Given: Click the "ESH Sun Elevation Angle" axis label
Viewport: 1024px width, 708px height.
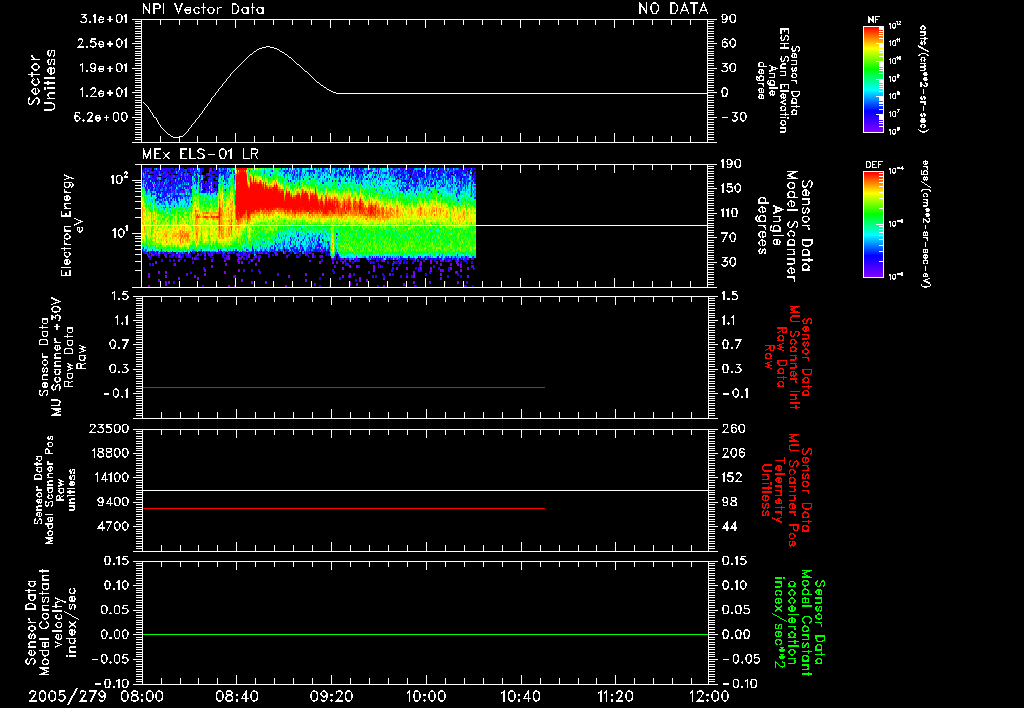Looking at the screenshot, I should coord(777,80).
